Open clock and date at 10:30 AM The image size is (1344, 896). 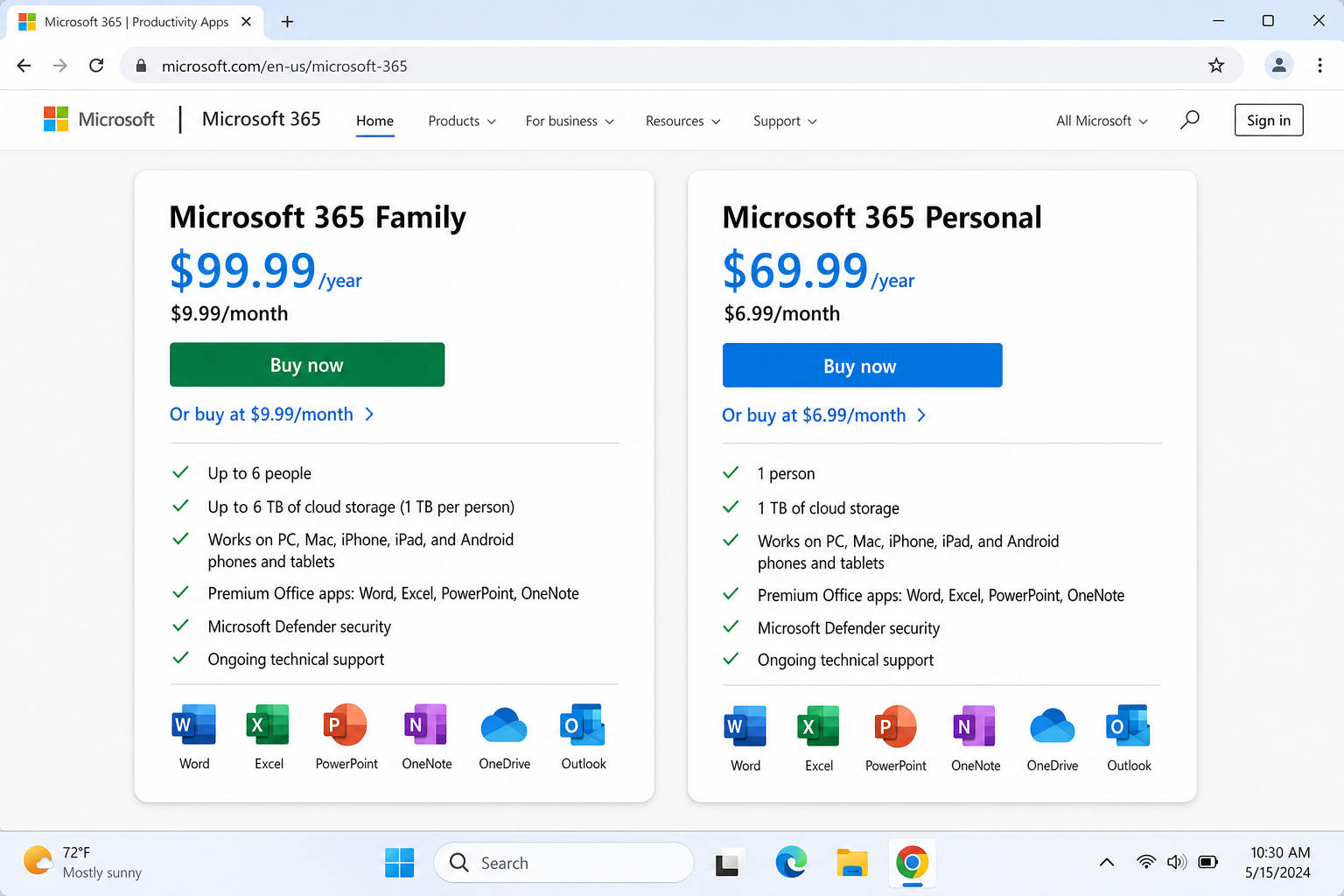1278,862
